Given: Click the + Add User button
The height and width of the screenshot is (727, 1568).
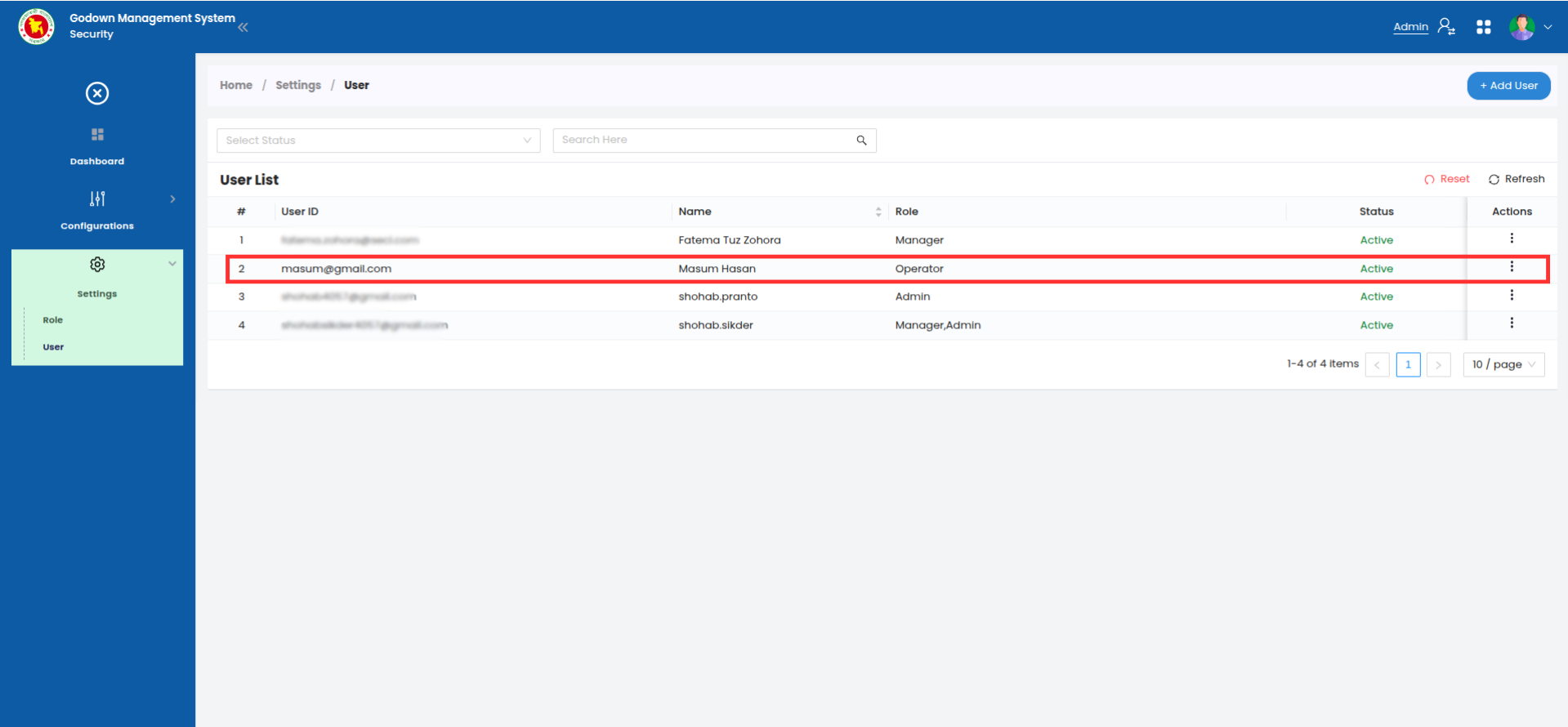Looking at the screenshot, I should (1508, 86).
